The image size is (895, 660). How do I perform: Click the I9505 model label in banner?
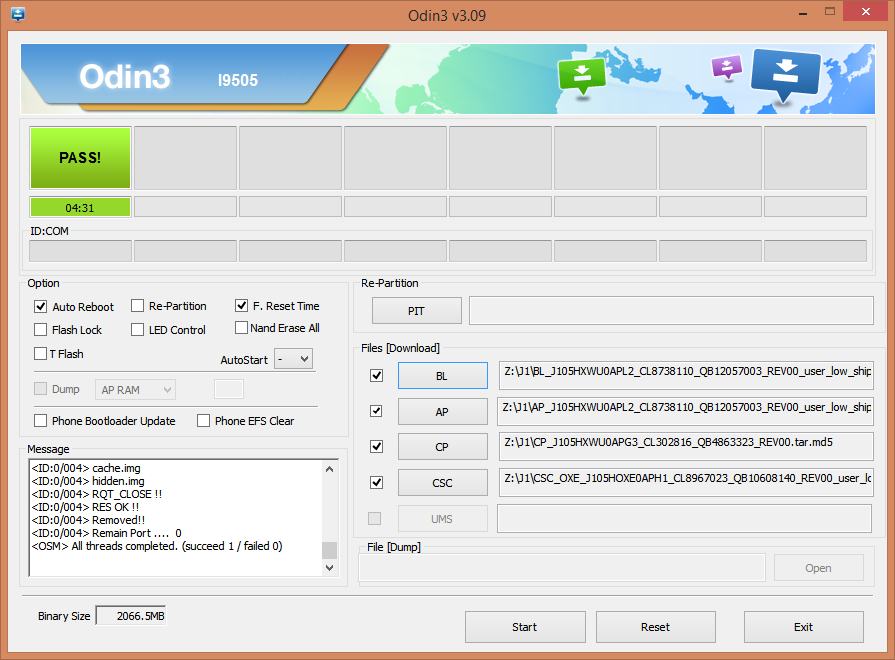238,81
